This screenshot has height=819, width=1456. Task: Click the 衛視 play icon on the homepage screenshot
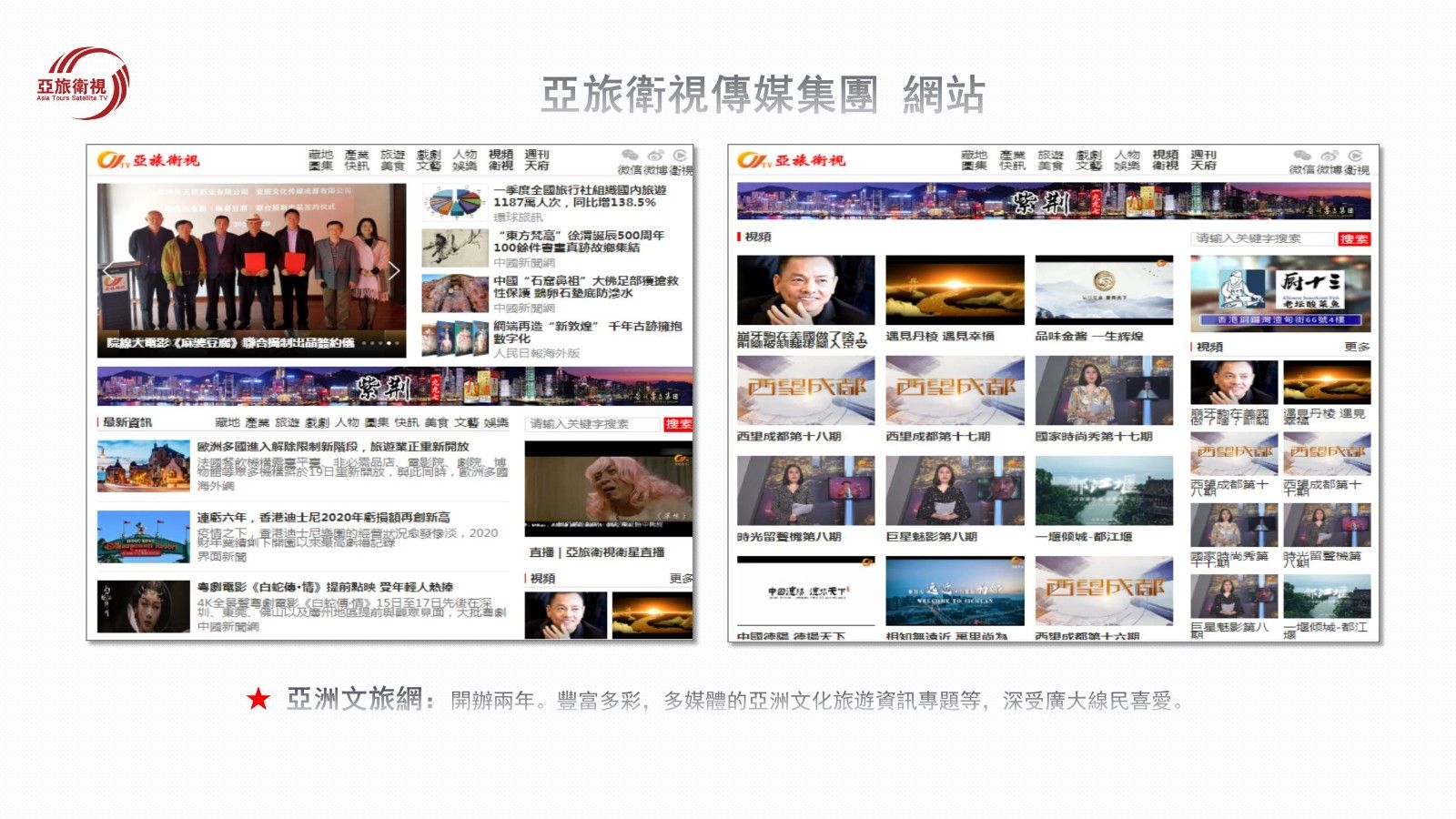pos(680,156)
